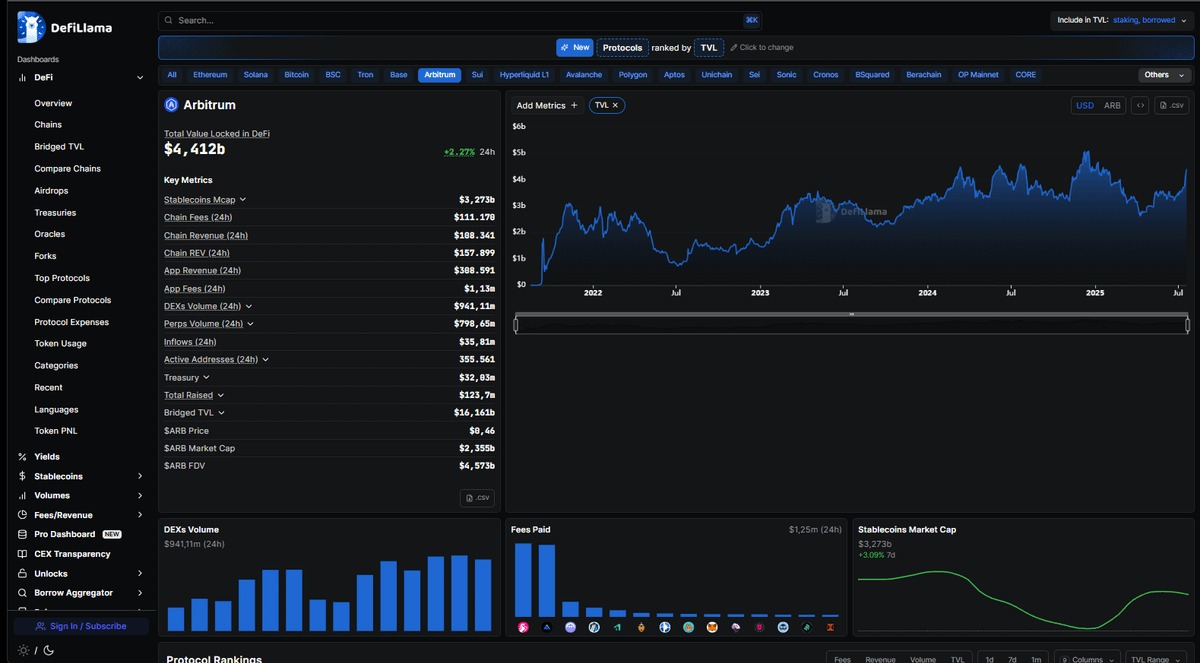The width and height of the screenshot is (1200, 663).
Task: Focus the Search input field
Action: [461, 20]
